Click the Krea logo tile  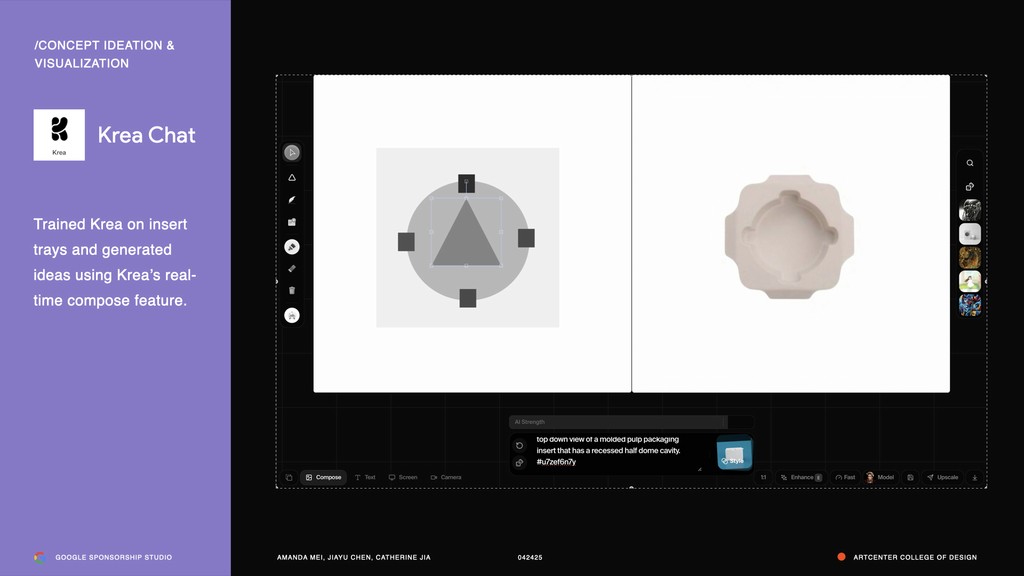(x=59, y=135)
